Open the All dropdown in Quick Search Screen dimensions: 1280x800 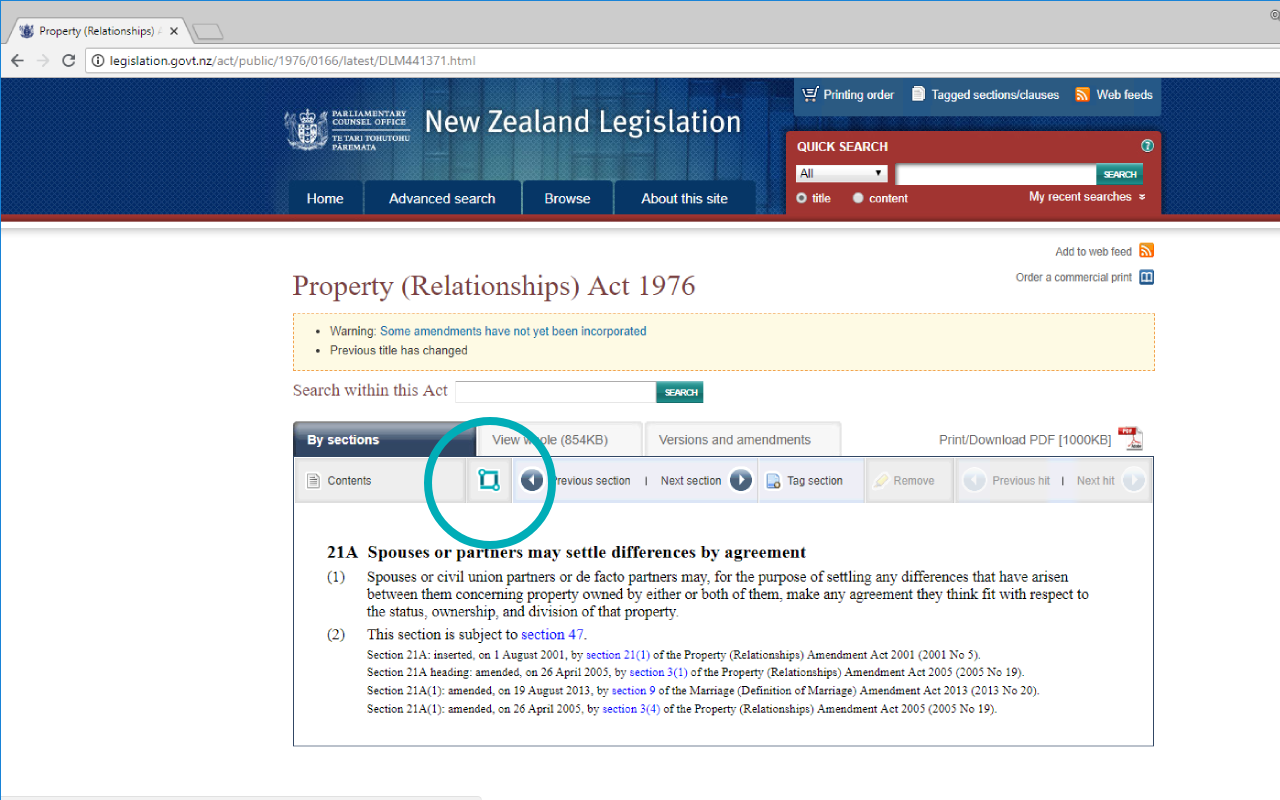coord(842,173)
